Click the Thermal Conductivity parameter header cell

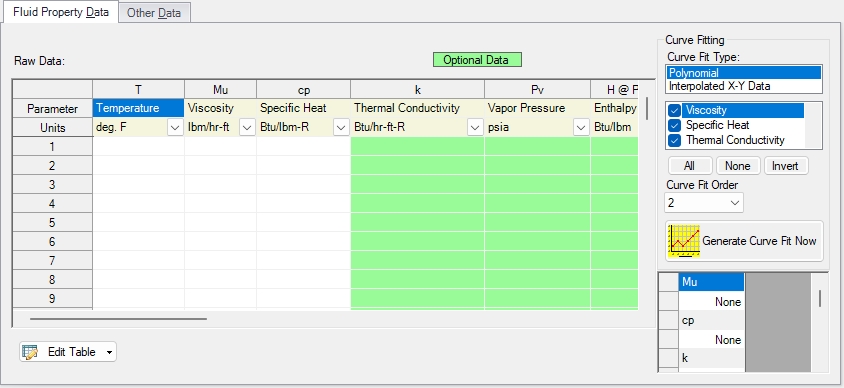coord(418,108)
